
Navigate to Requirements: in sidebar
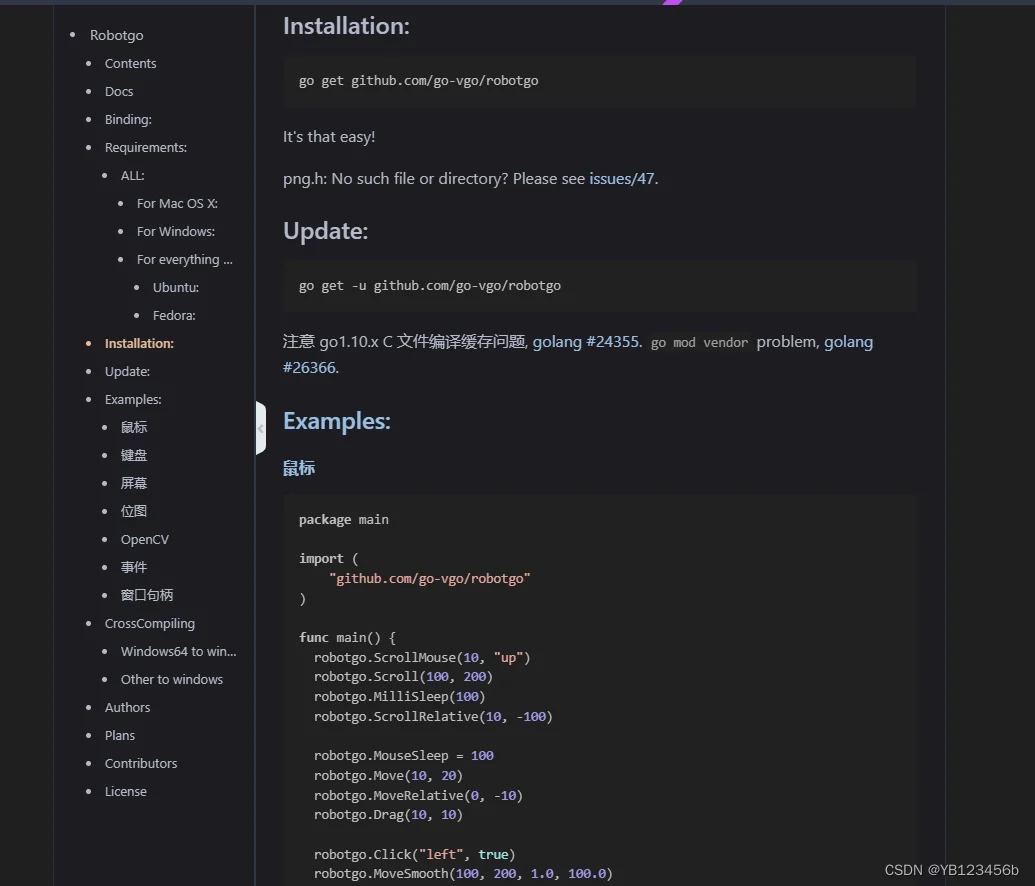coord(145,147)
